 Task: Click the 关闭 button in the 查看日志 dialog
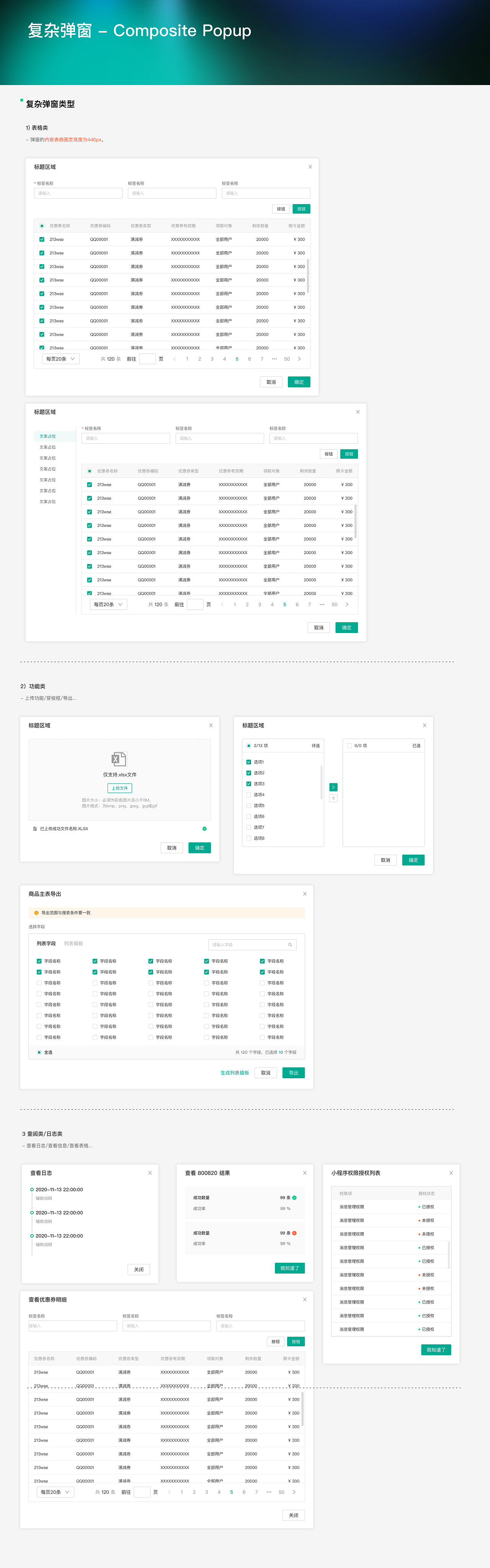(x=139, y=1269)
